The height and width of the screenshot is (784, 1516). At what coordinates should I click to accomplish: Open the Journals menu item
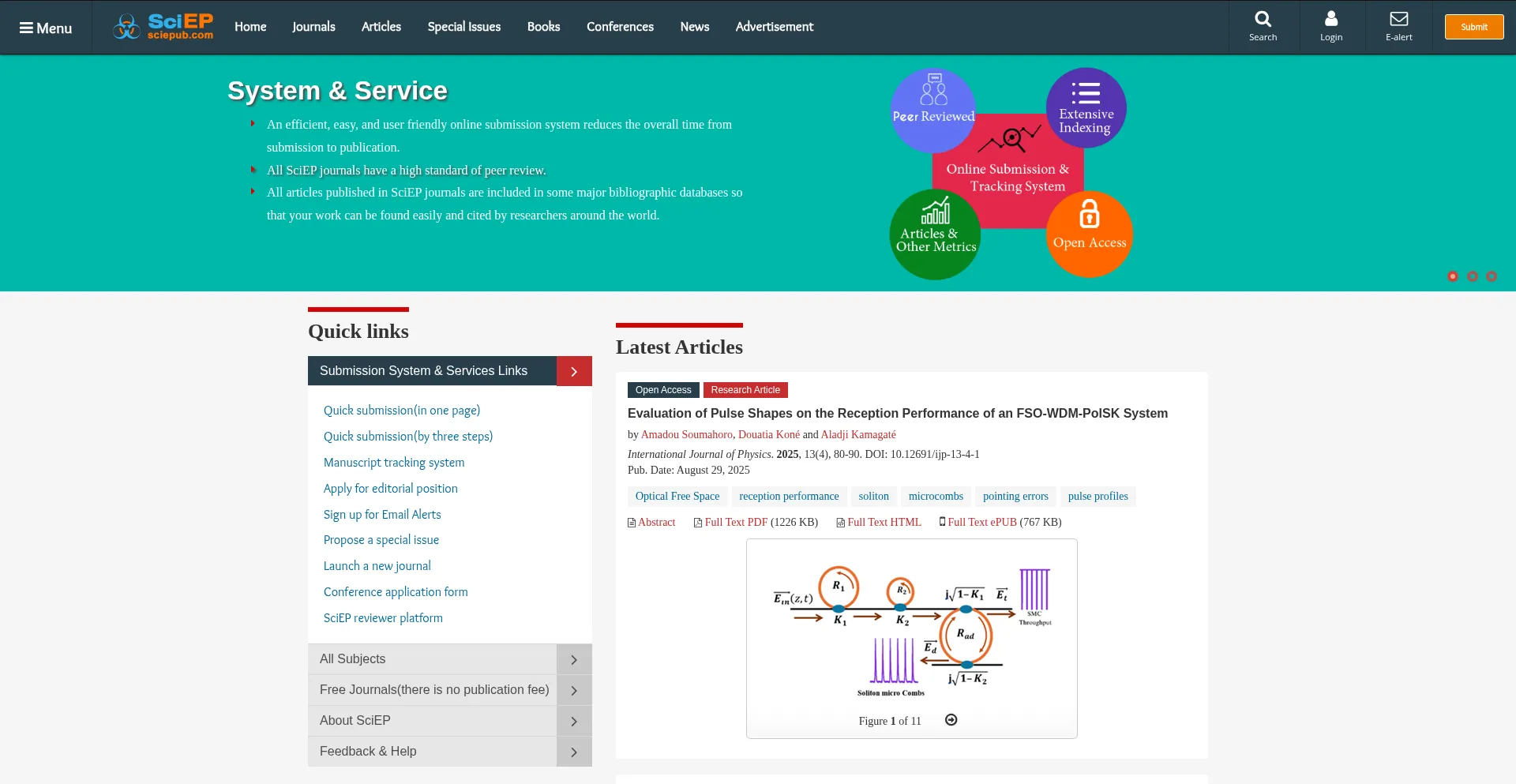(x=313, y=27)
